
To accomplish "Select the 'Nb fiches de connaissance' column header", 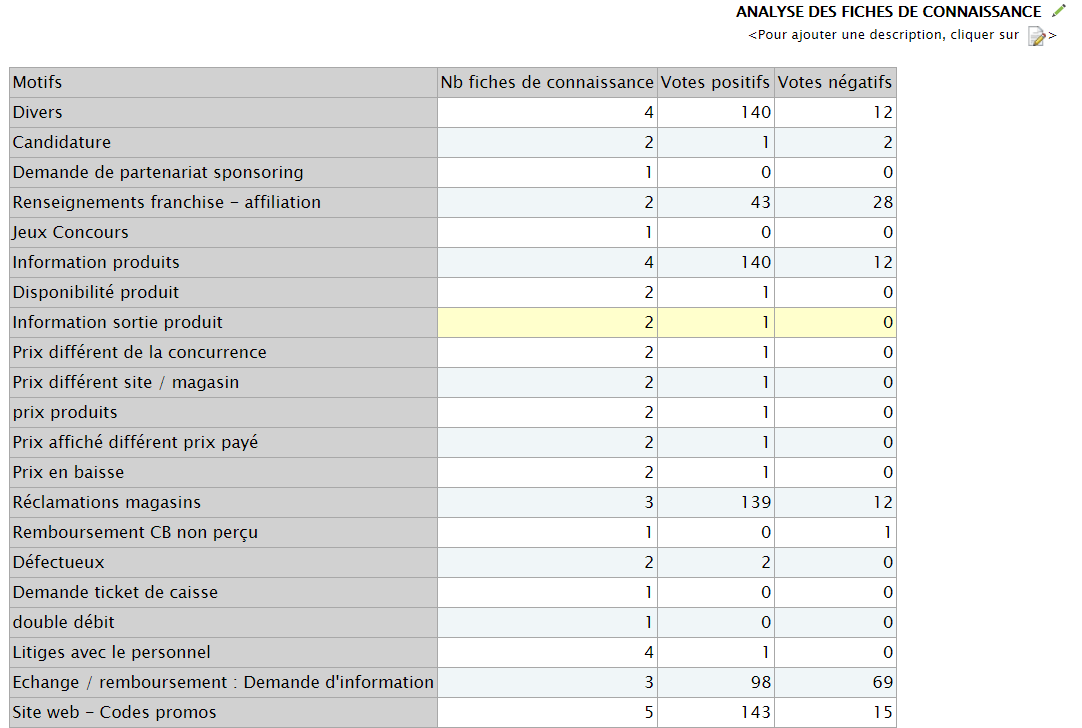I will 547,82.
